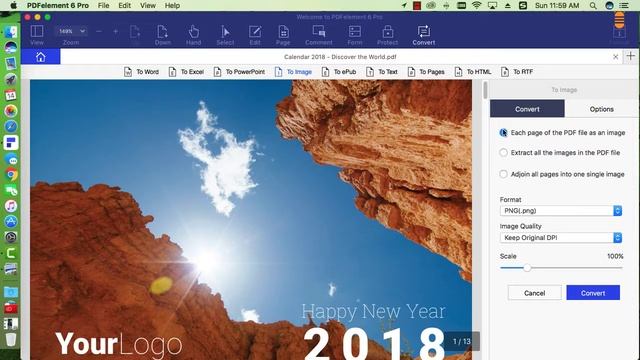This screenshot has height=360, width=640.
Task: Select Each page of PDF as image
Action: coord(504,133)
